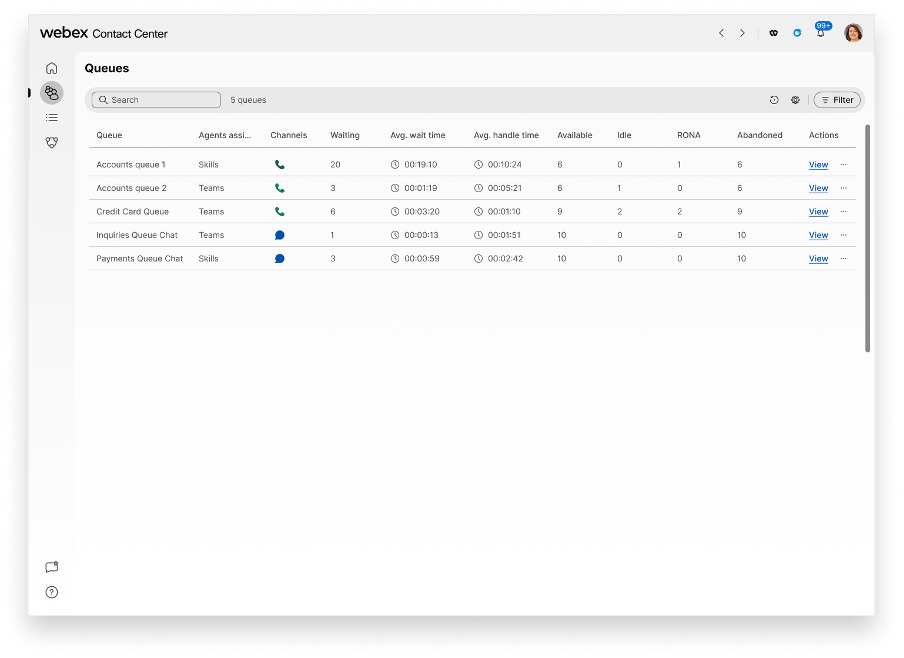Select the Accounts queue 1 name
This screenshot has width=904, height=658.
point(131,164)
